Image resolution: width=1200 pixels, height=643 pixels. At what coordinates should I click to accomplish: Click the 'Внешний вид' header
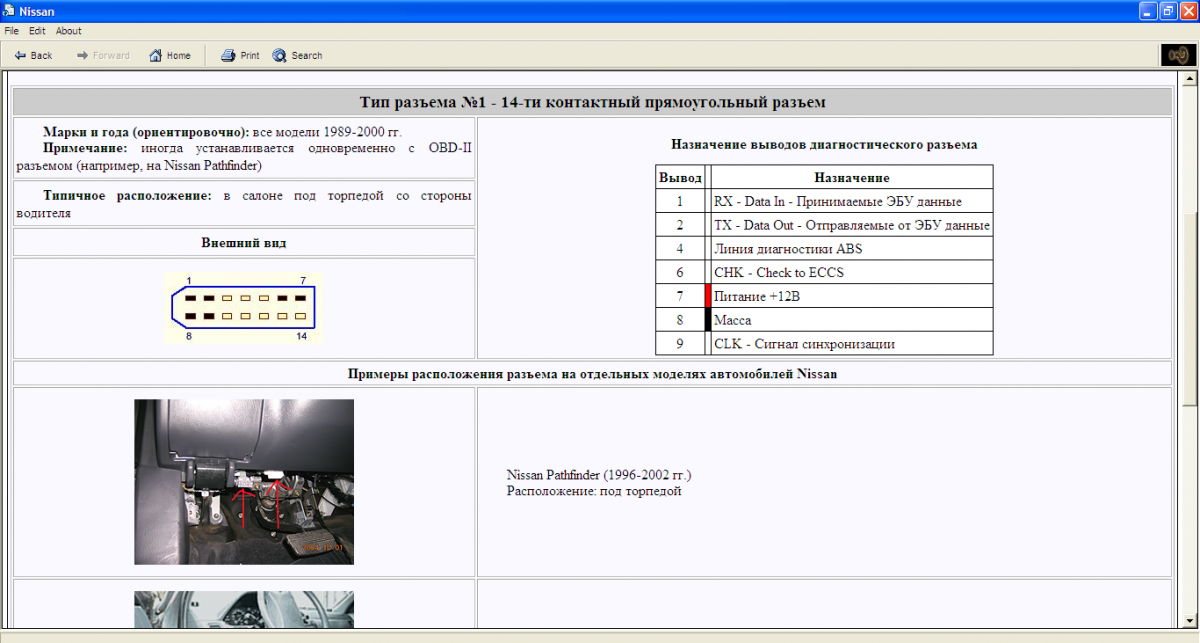coord(244,242)
